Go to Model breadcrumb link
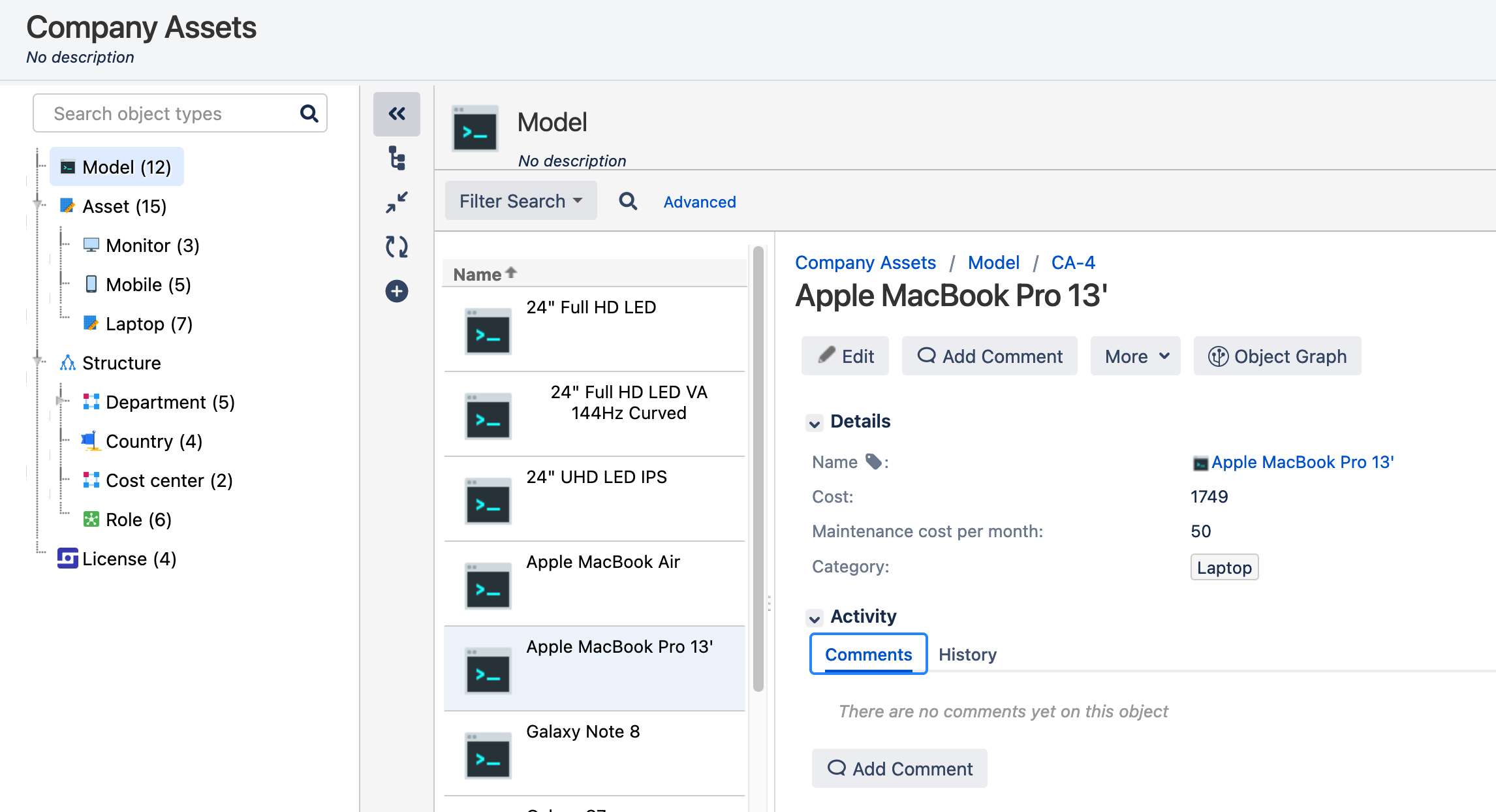Screen dimensions: 1496x812 coord(993,262)
